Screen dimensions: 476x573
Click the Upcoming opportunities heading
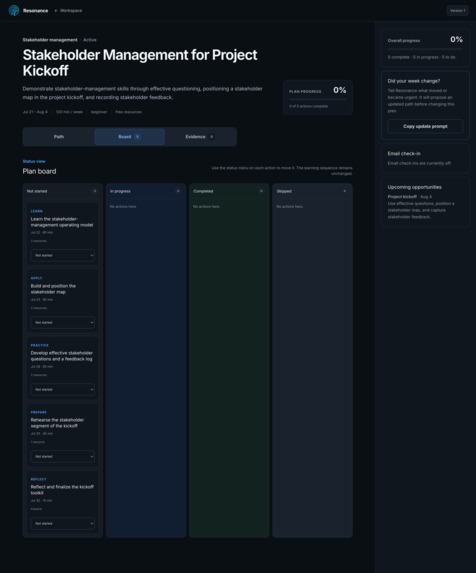415,187
